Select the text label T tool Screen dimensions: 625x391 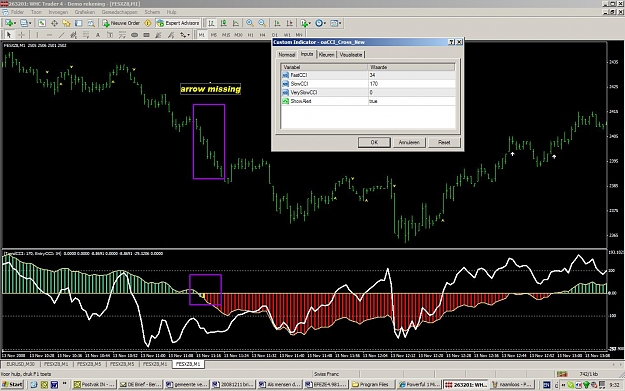point(110,35)
